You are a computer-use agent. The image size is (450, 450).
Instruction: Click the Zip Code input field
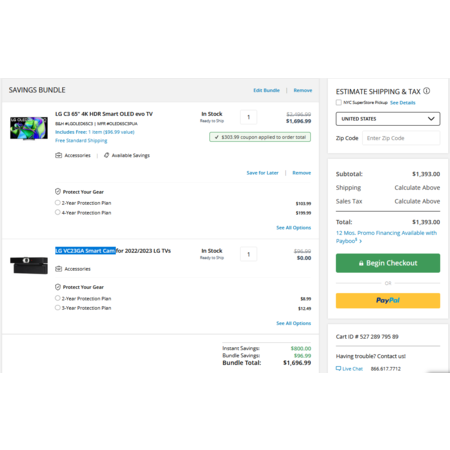pyautogui.click(x=401, y=138)
